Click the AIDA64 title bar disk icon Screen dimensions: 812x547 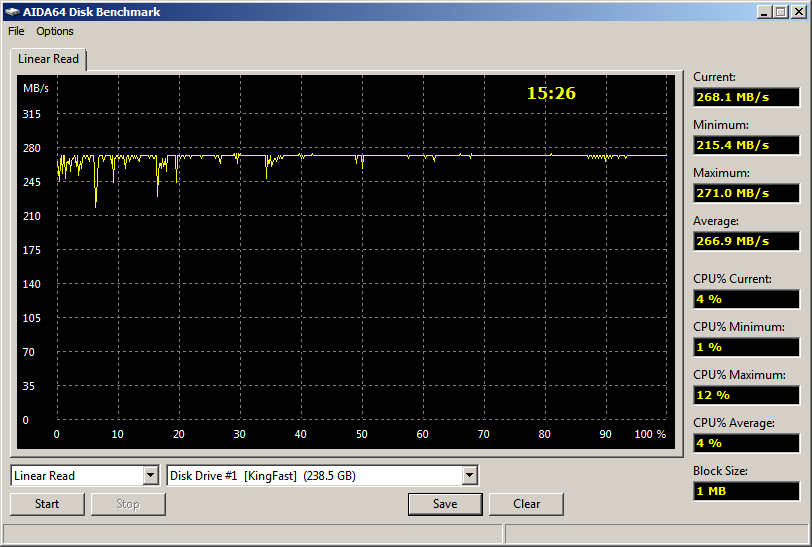12,12
